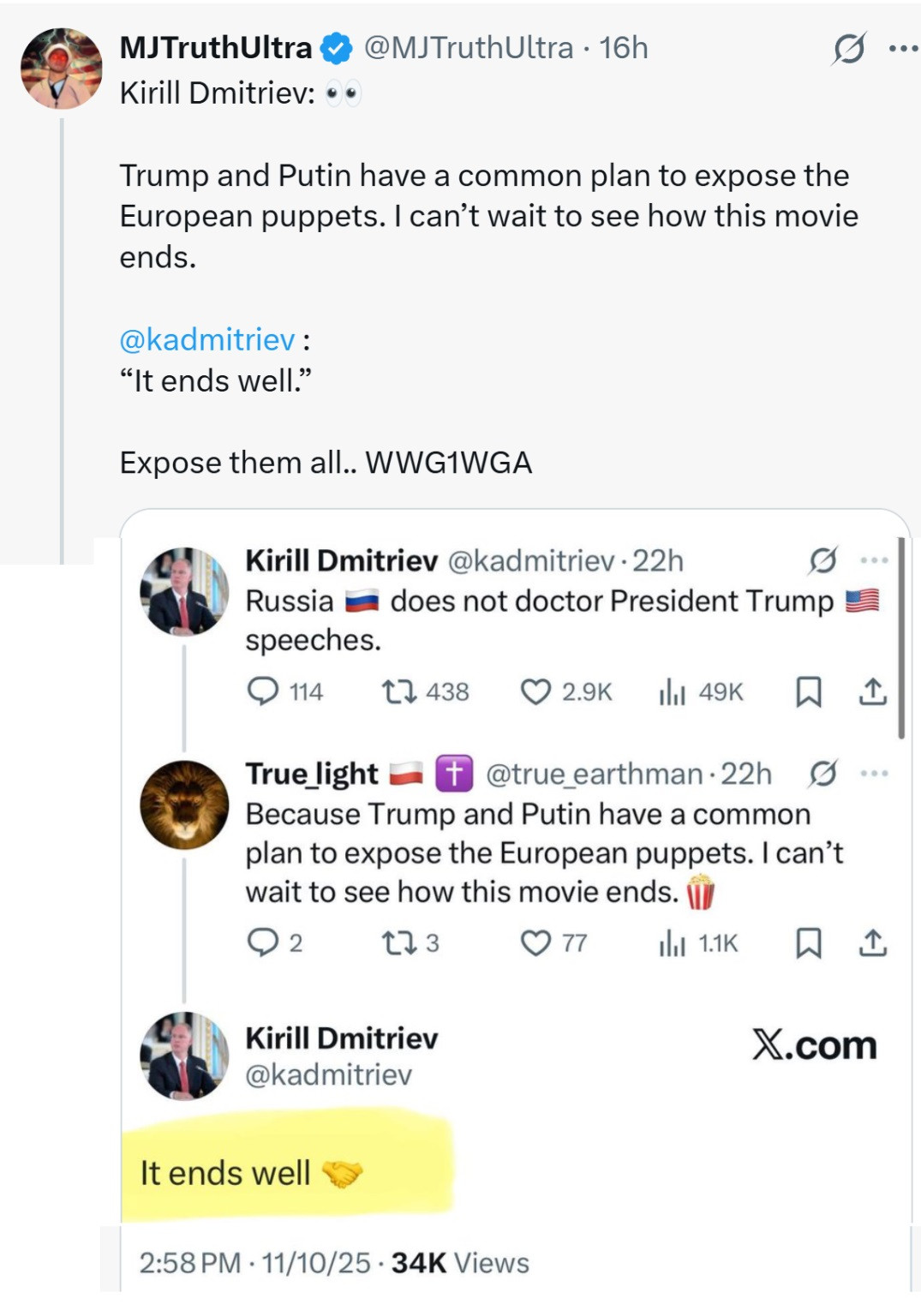Like True_light's reply with 77 likes
The image size is (921, 1316).
click(x=535, y=942)
